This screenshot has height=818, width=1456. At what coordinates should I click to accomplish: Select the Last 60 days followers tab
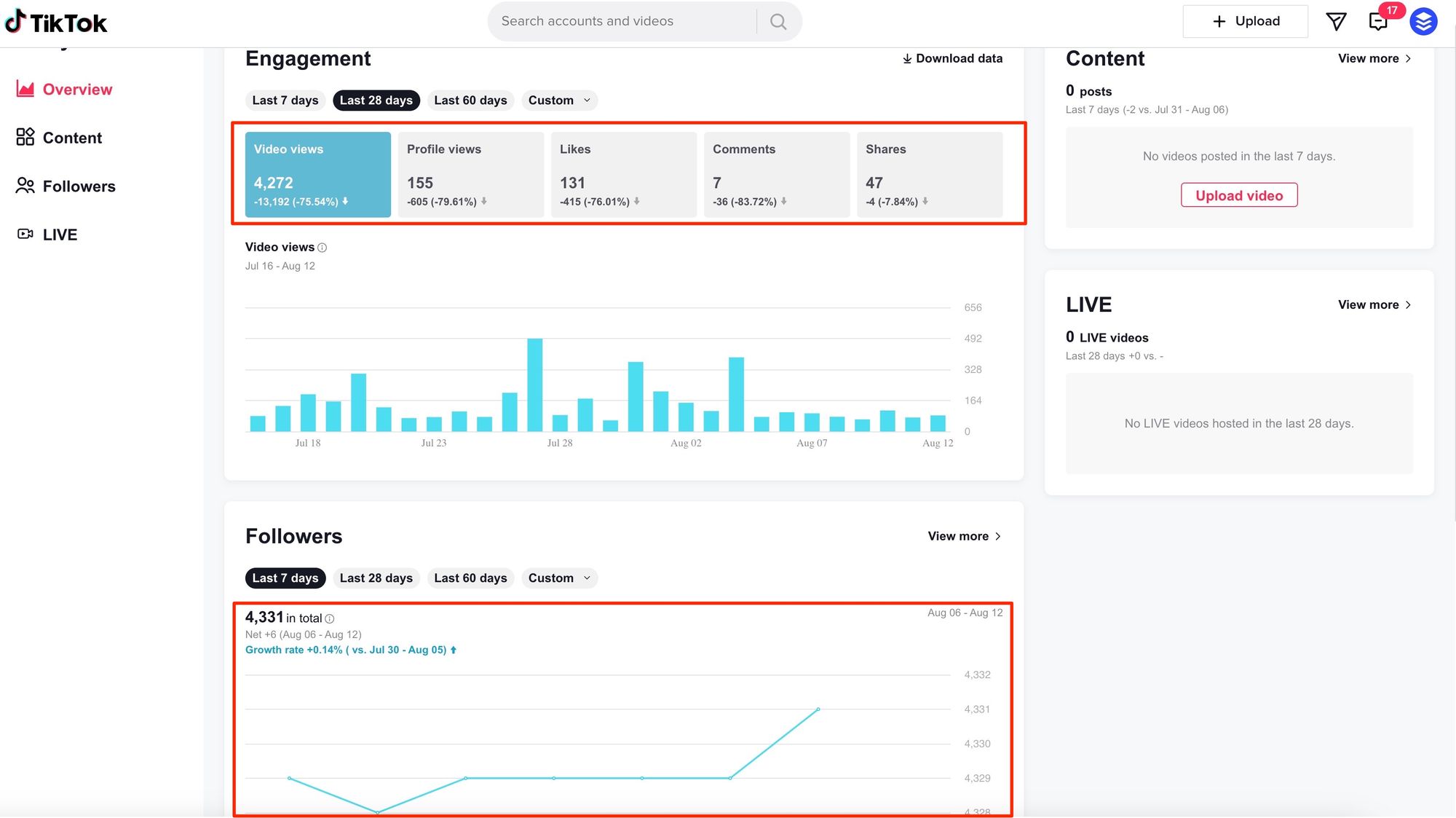click(470, 577)
